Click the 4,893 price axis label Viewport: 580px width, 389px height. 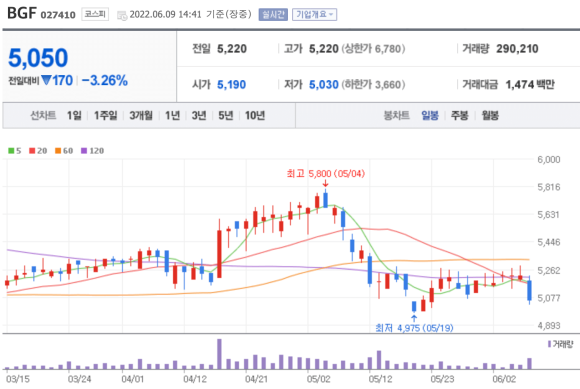tap(549, 326)
